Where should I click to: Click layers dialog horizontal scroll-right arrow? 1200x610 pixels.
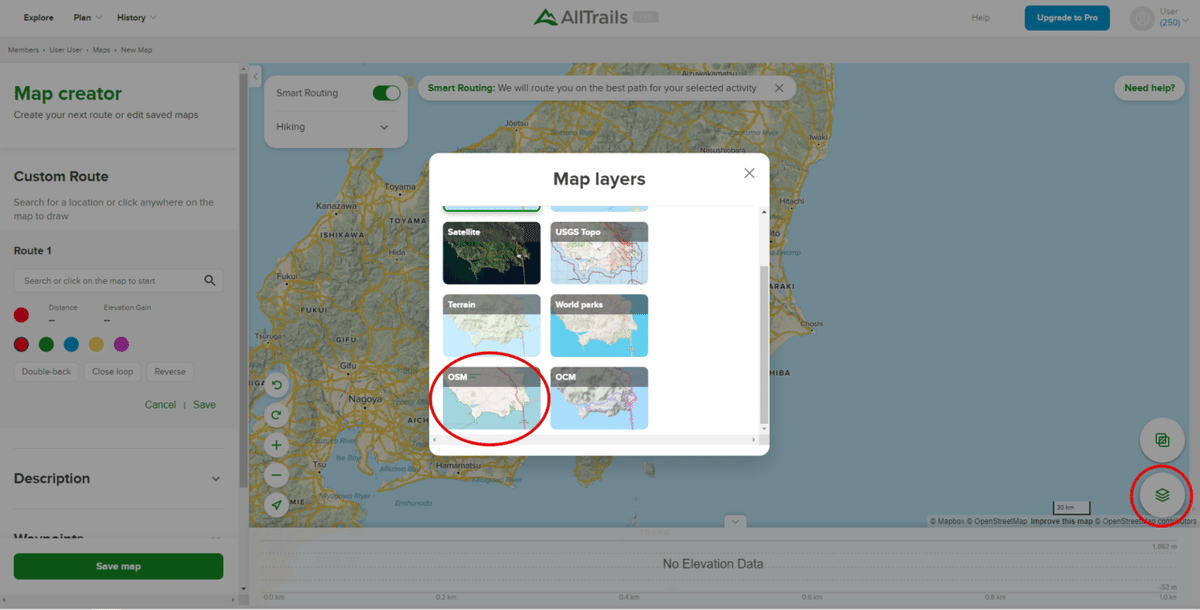(x=754, y=439)
